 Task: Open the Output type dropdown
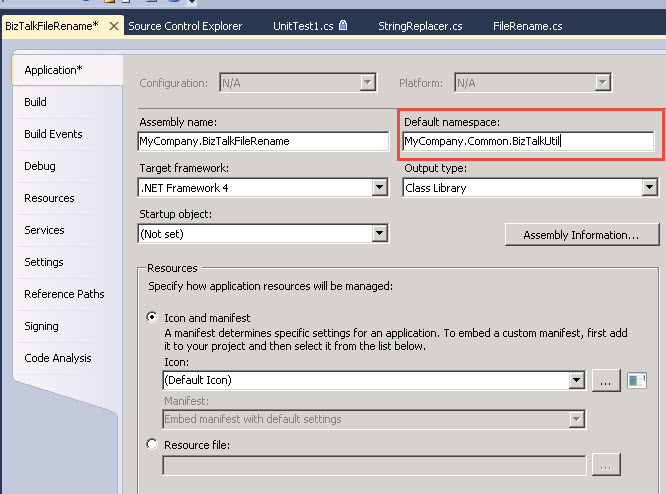point(649,187)
